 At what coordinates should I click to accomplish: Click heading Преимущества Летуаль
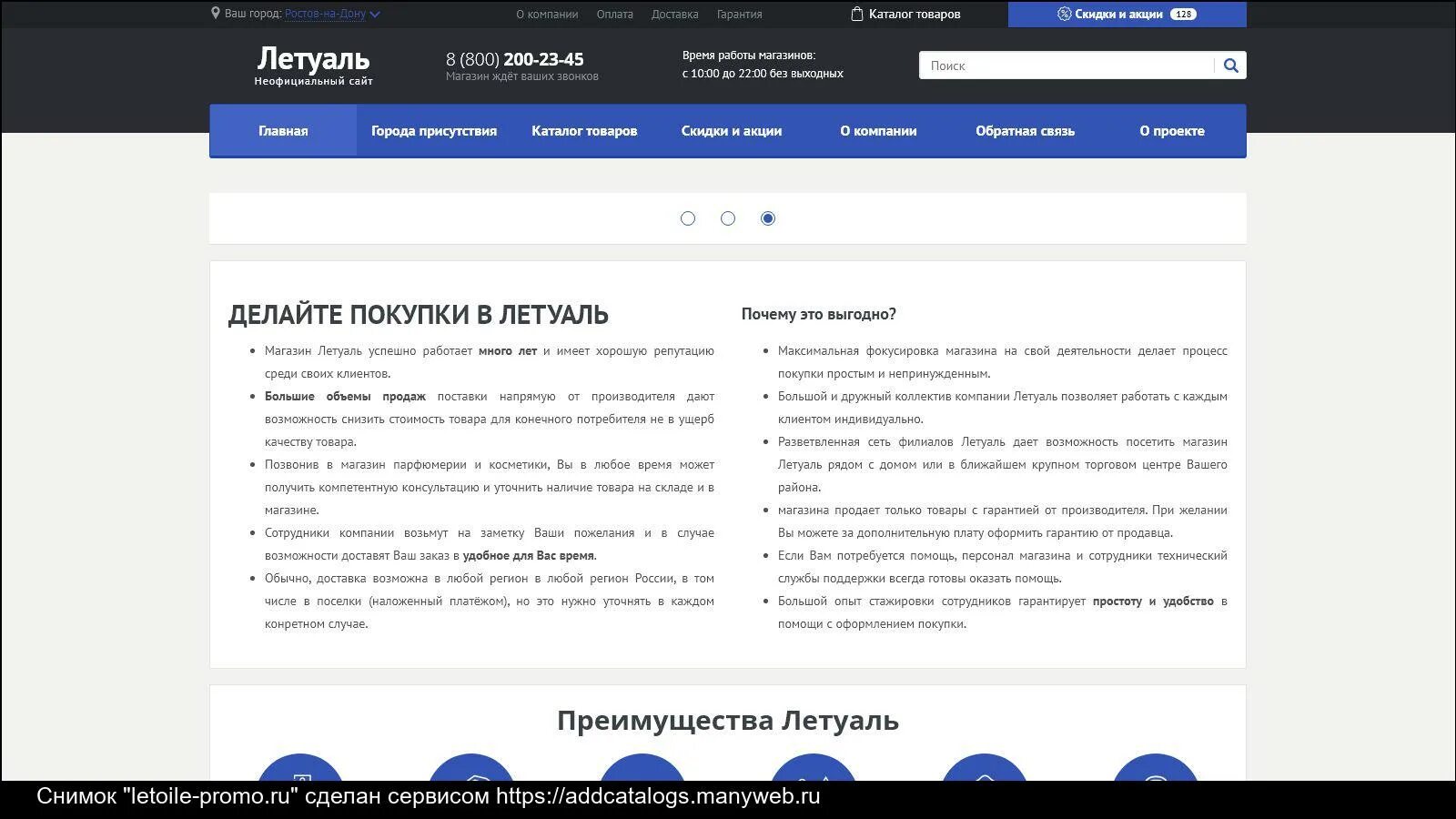tap(728, 721)
